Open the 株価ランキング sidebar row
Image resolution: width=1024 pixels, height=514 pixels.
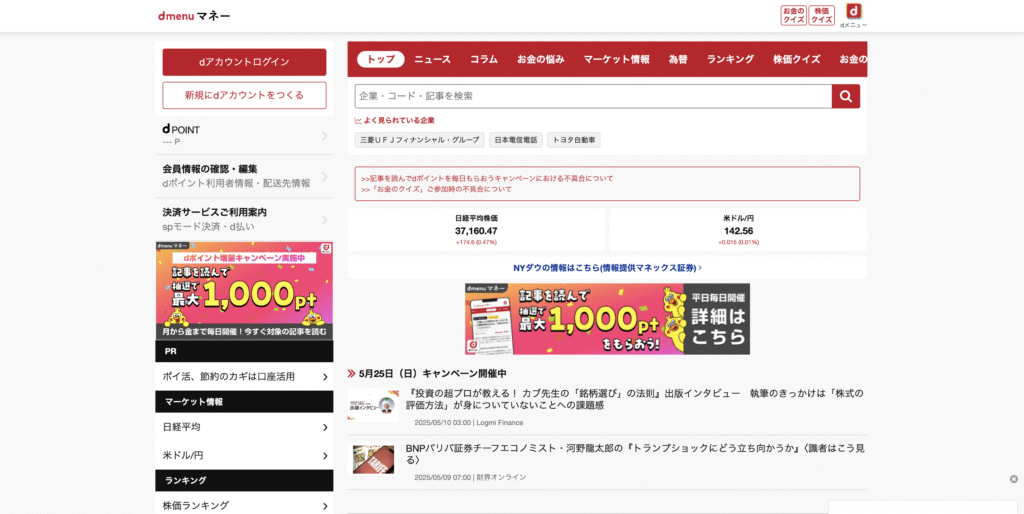pyautogui.click(x=244, y=506)
